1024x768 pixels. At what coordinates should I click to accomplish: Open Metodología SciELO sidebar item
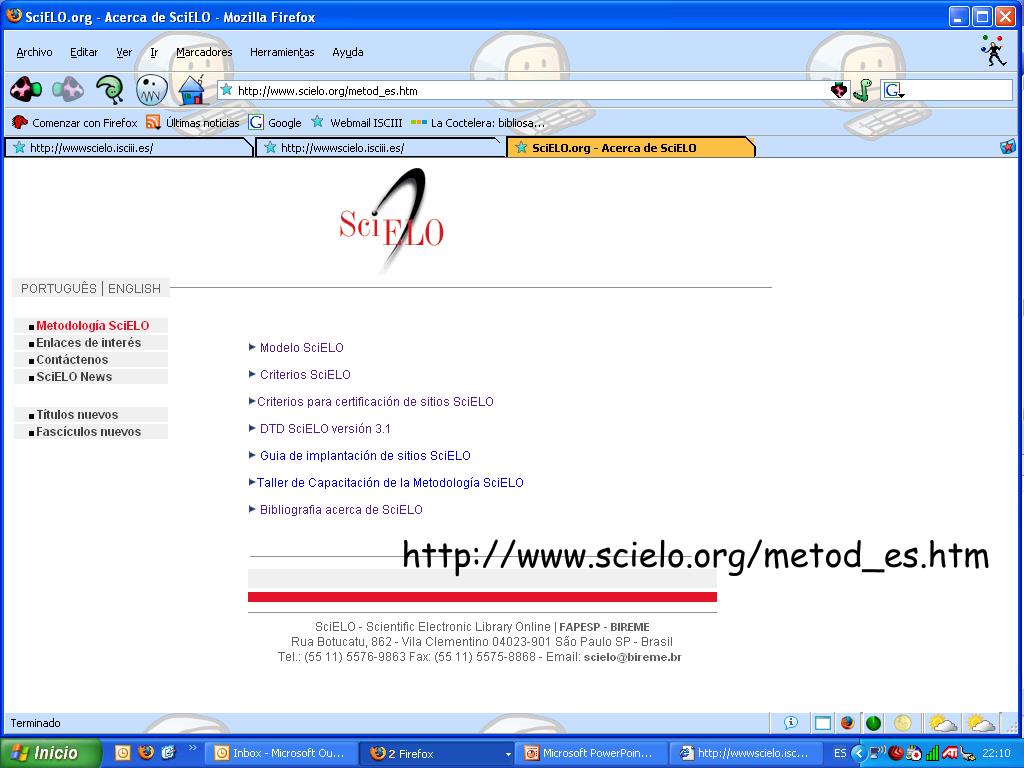91,325
